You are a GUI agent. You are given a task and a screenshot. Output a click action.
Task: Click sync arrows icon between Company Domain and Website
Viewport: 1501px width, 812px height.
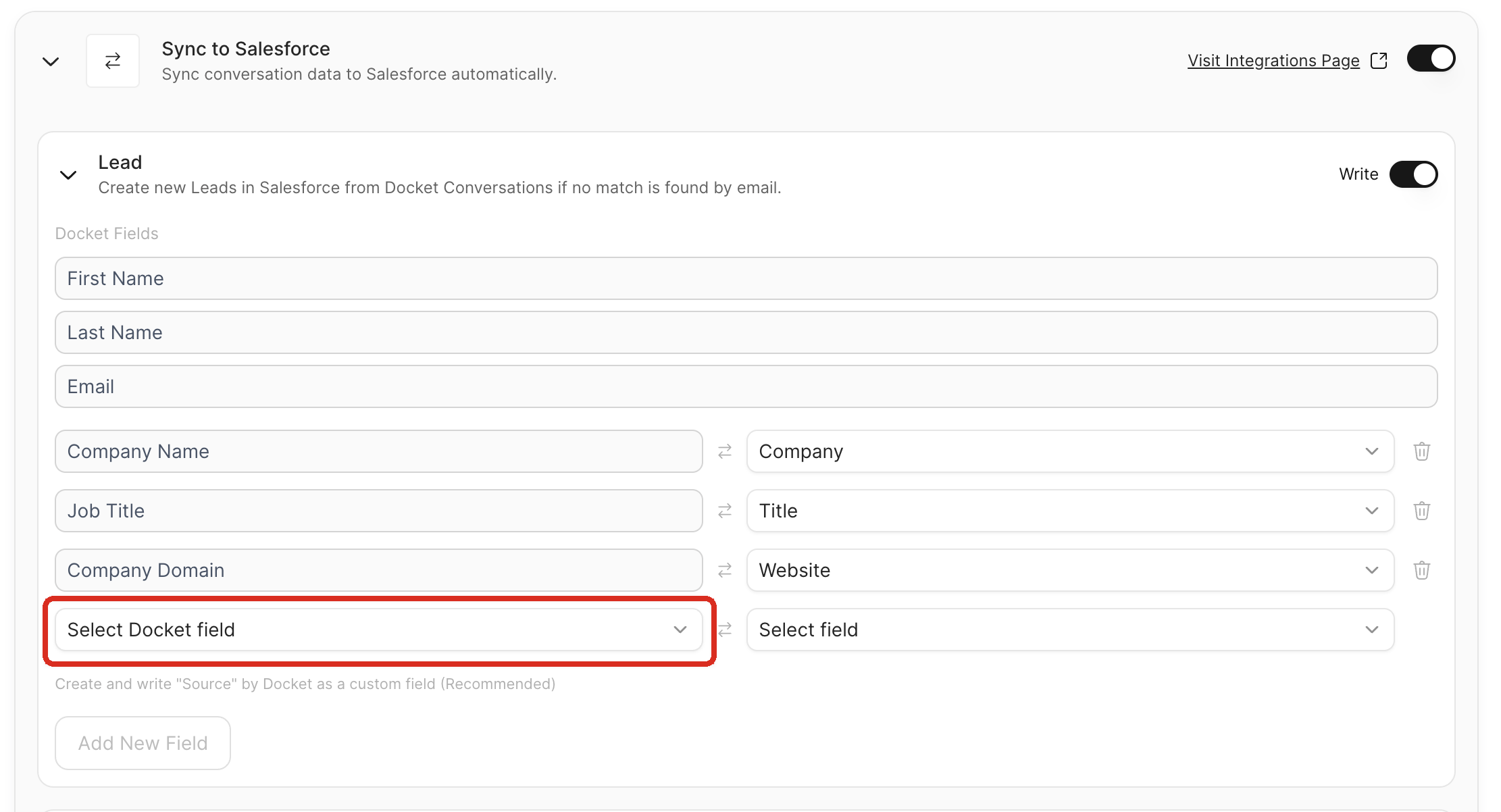(x=725, y=570)
